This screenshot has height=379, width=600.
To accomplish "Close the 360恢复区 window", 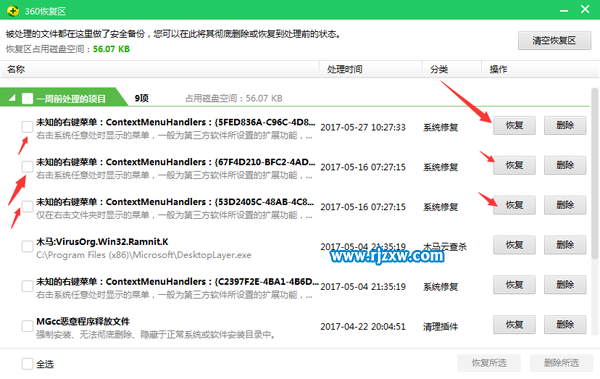I will pos(585,9).
